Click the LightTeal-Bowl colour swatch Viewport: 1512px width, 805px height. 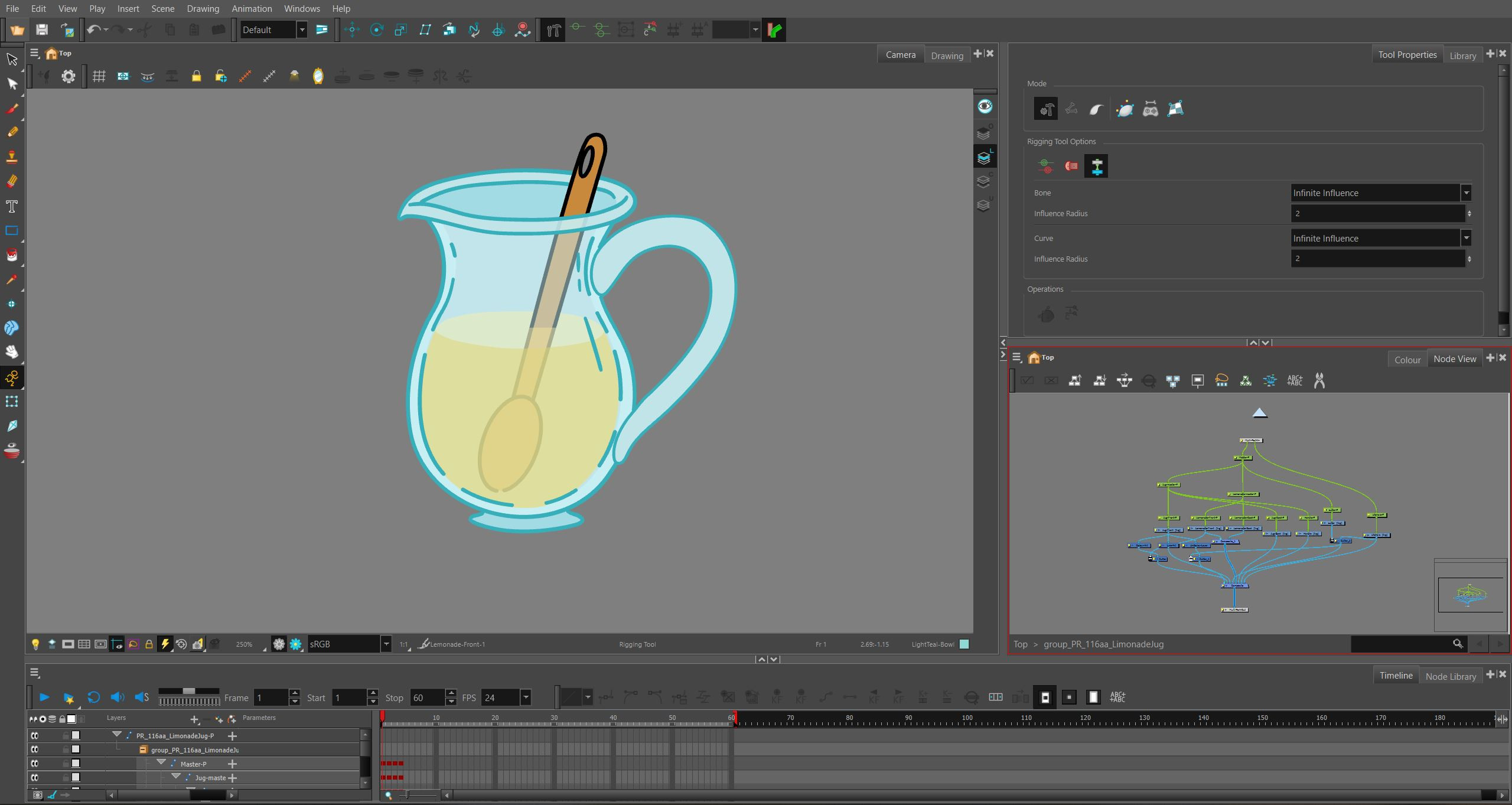(x=964, y=644)
